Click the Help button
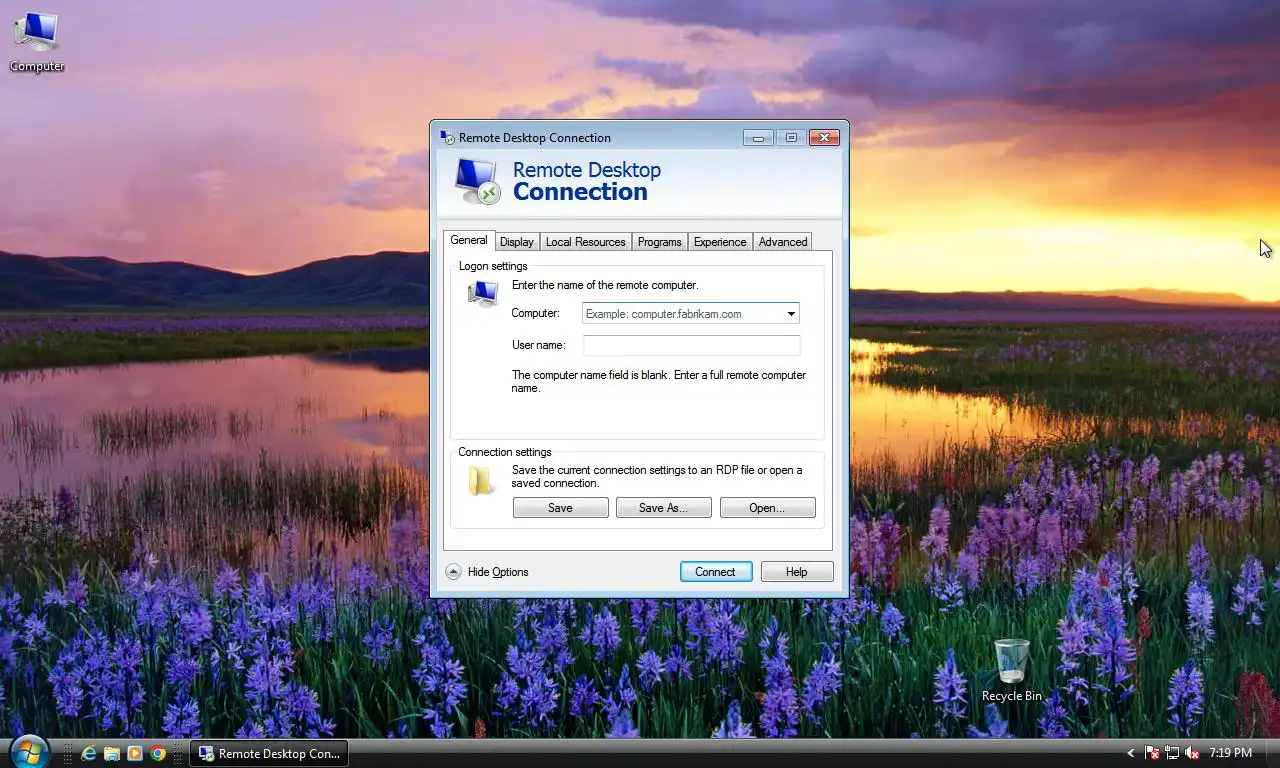 coord(797,572)
